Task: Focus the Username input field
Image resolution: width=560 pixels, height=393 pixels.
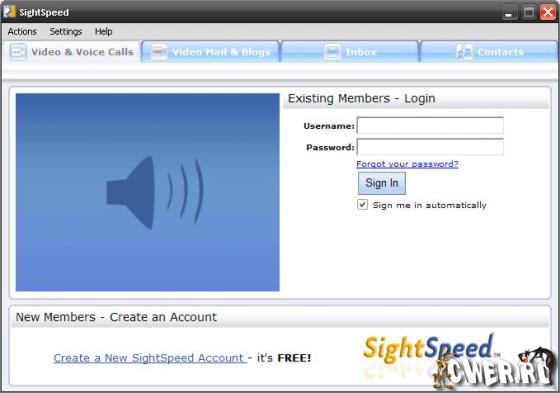Action: click(430, 125)
